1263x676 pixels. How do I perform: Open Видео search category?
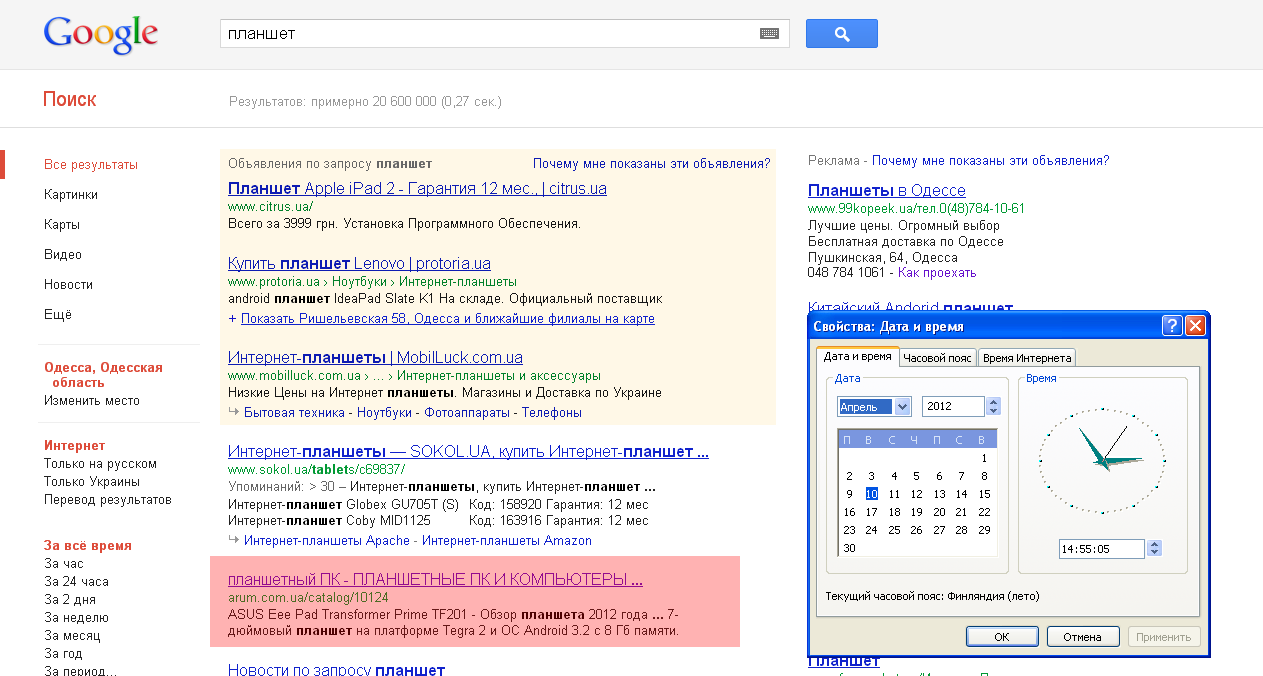coord(63,255)
